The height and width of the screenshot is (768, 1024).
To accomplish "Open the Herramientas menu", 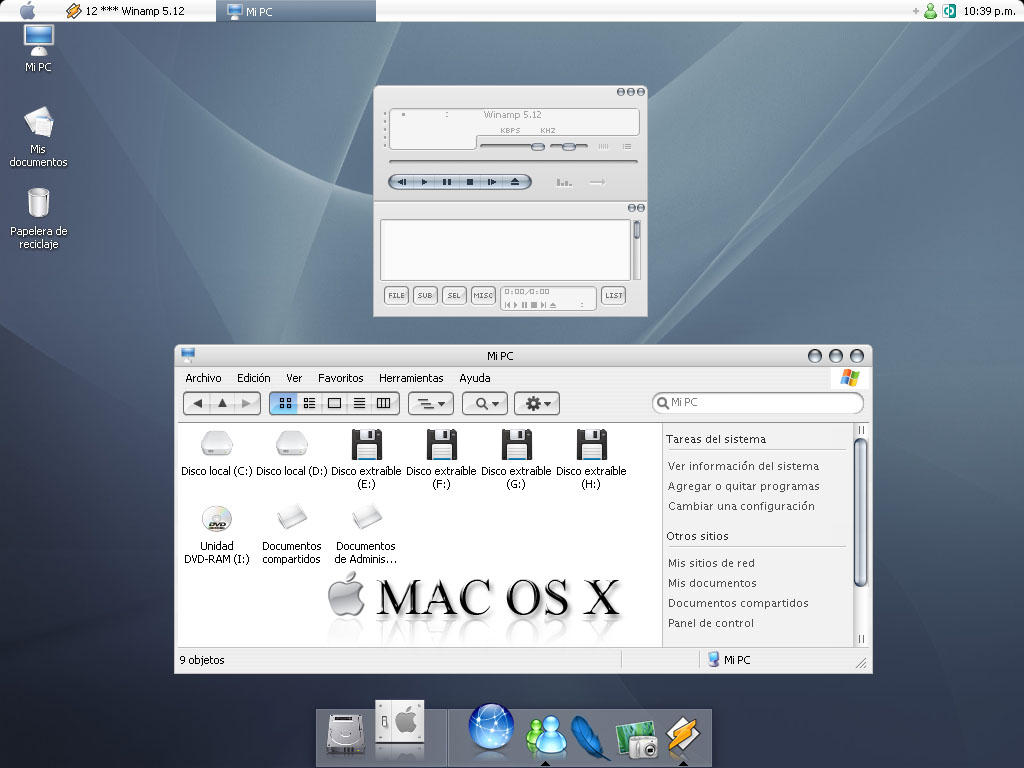I will [411, 378].
